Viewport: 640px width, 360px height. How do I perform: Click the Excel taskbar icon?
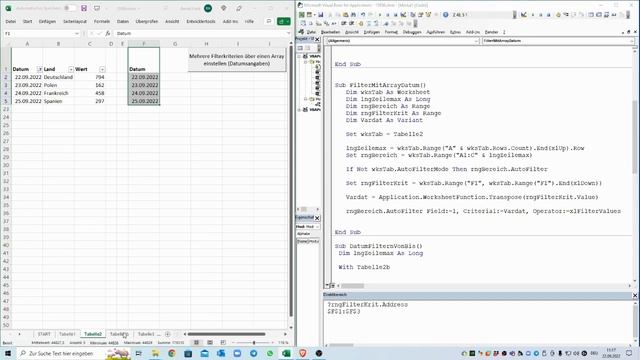tap(286, 353)
